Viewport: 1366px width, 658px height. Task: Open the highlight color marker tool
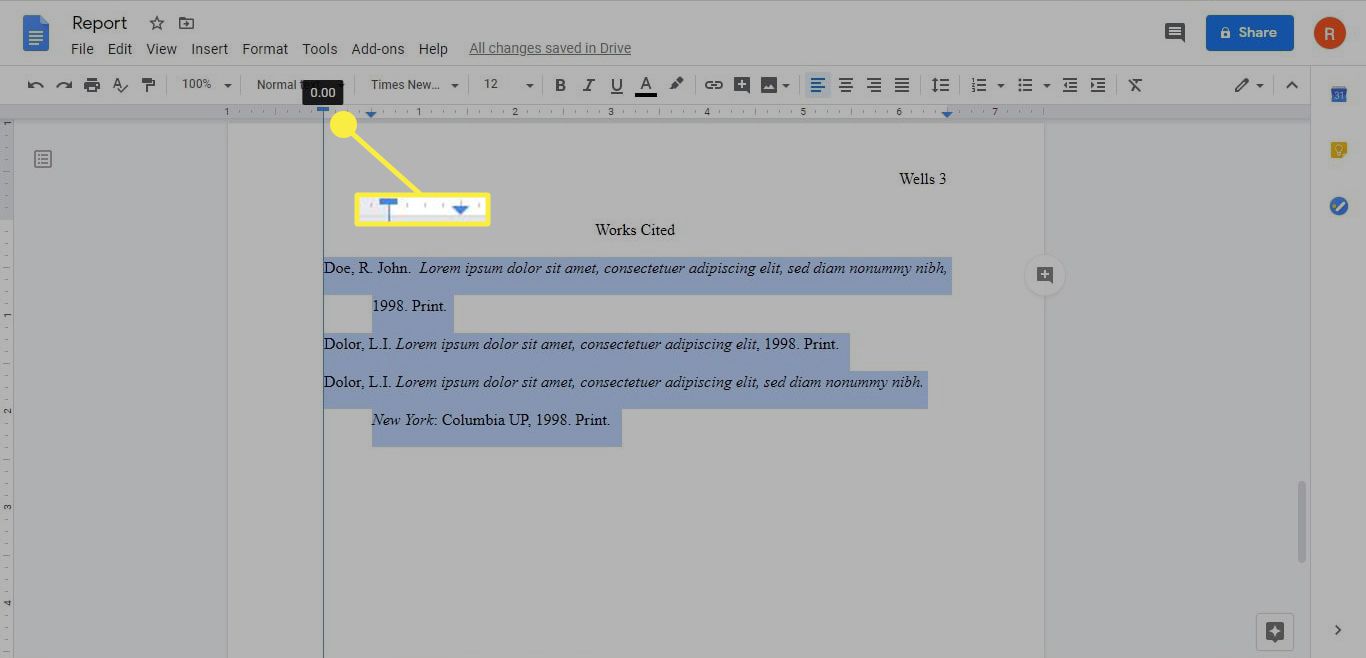pos(676,85)
